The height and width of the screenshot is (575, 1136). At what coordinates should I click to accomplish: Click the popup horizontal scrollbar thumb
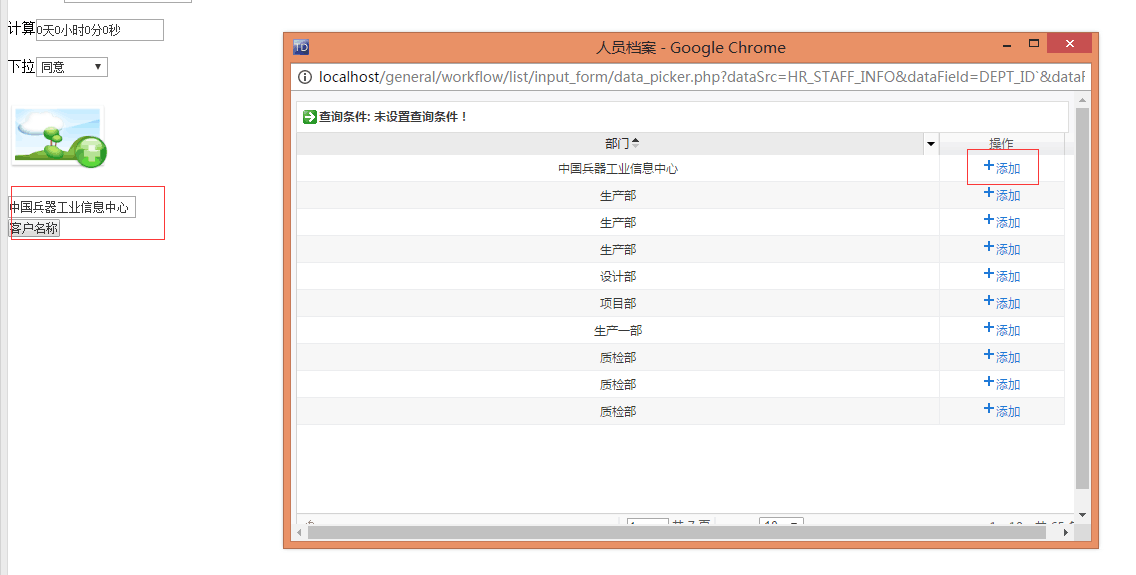[x=677, y=532]
